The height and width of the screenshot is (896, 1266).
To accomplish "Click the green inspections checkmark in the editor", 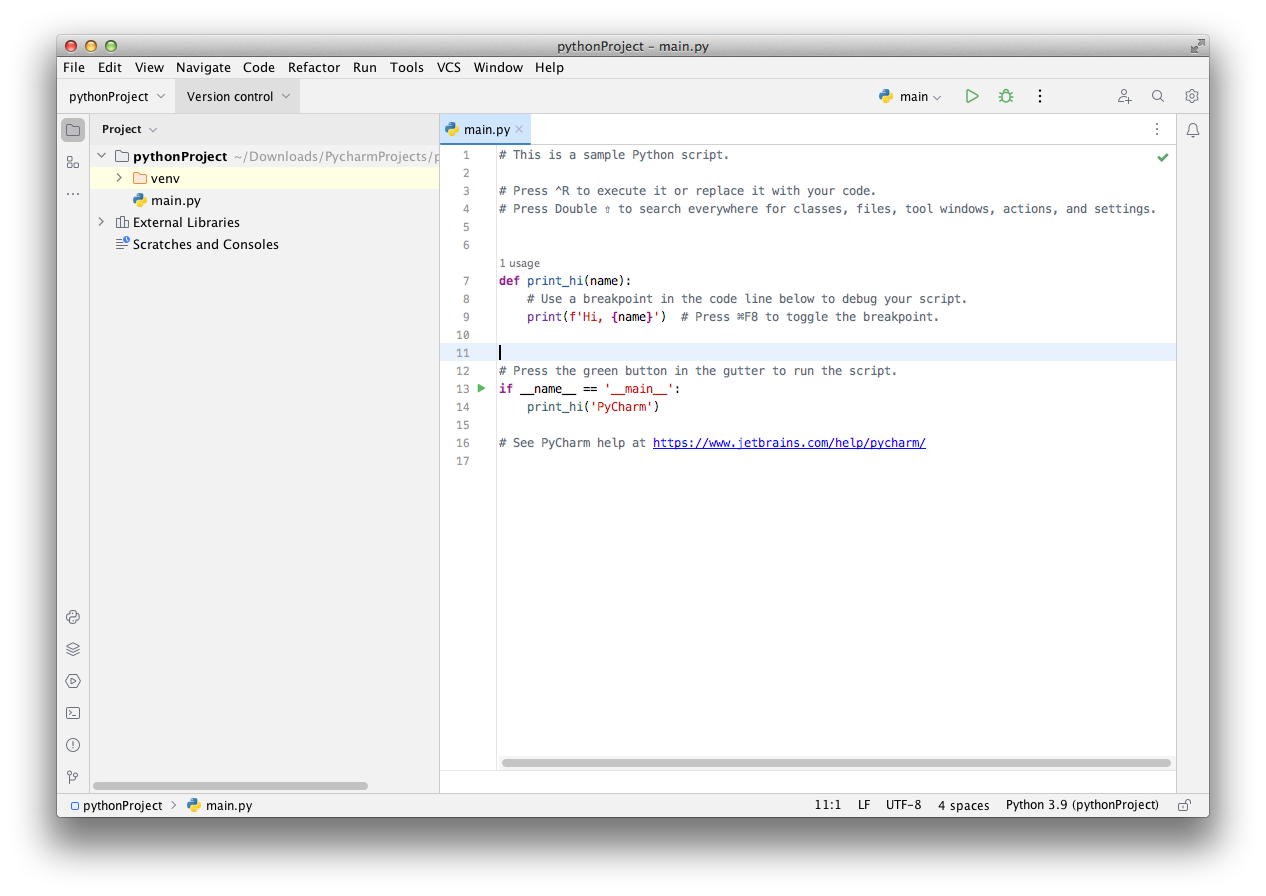I will (1163, 157).
